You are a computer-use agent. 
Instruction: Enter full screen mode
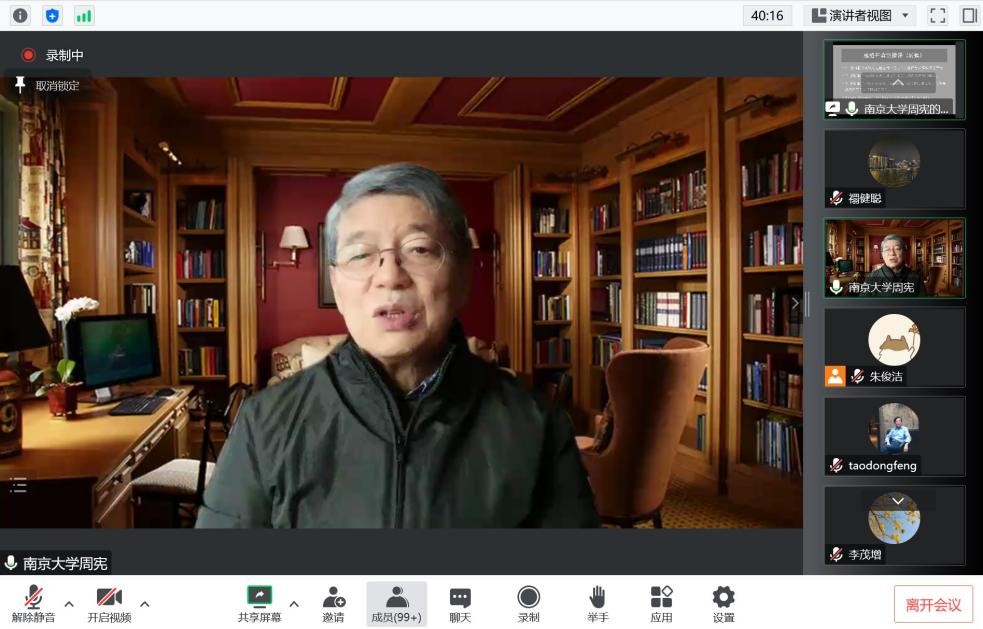[x=937, y=15]
